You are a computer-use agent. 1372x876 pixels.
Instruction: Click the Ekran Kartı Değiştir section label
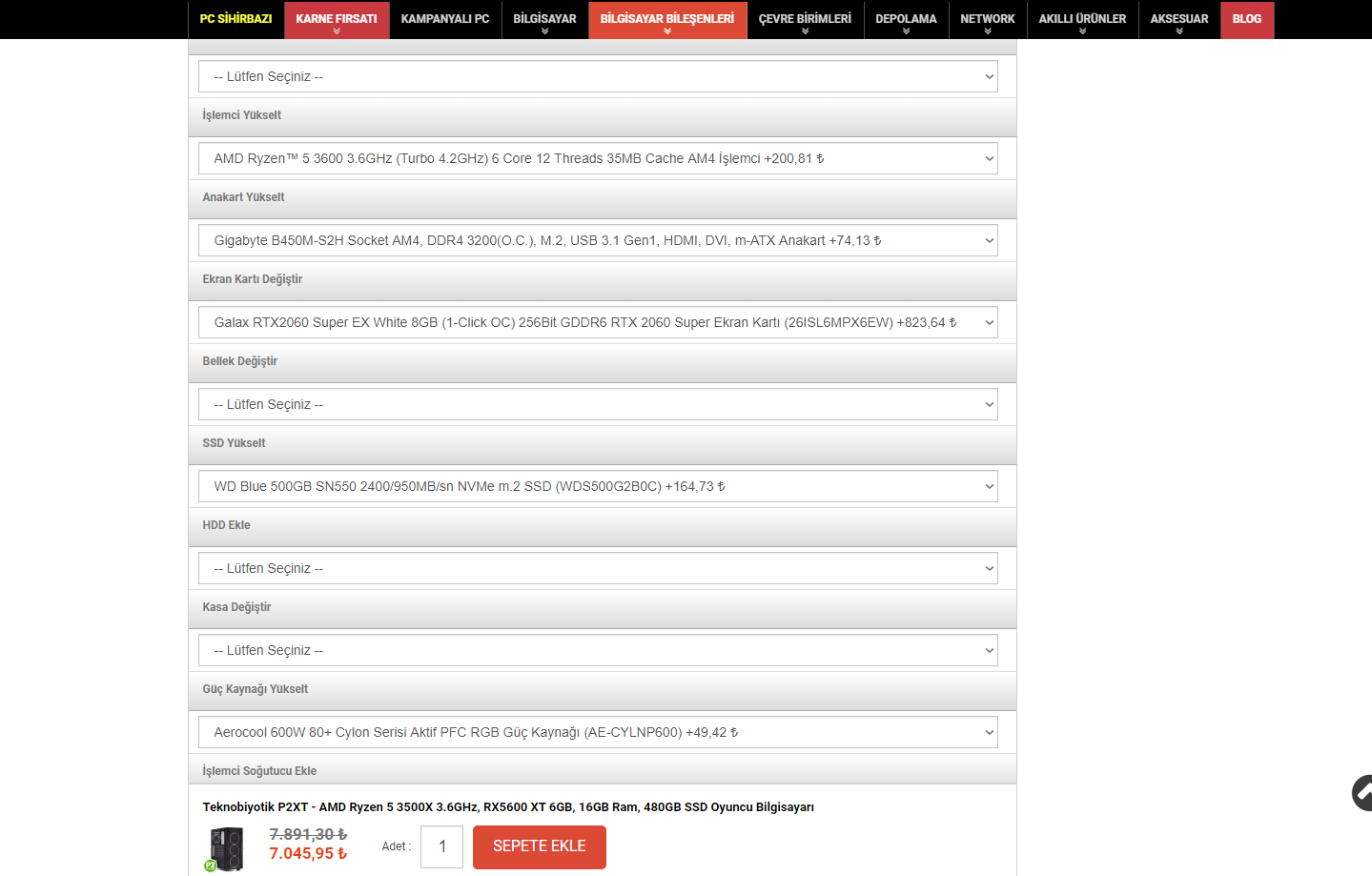[x=253, y=279]
